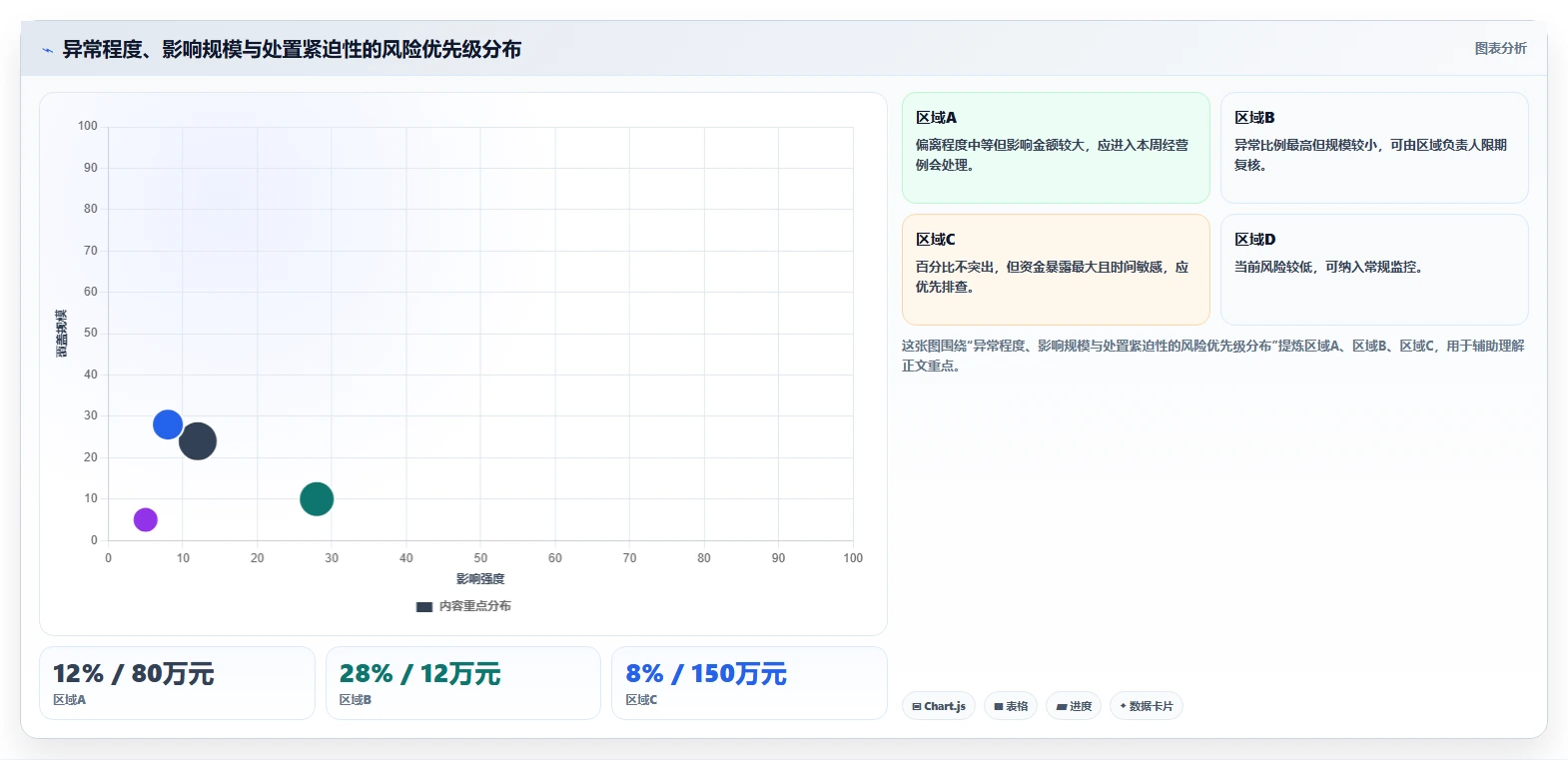Click the 内容重点分布 legend label

[x=475, y=606]
